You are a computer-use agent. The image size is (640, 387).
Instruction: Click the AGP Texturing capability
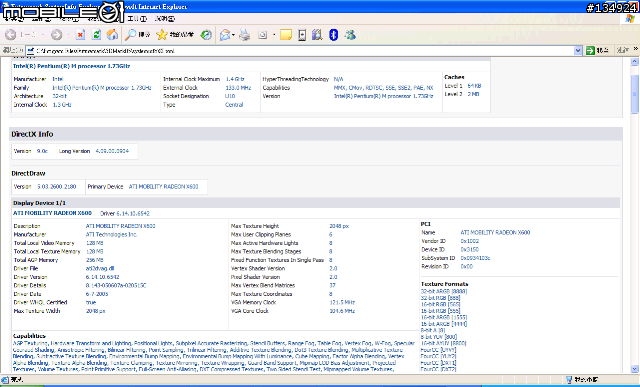pyautogui.click(x=30, y=343)
